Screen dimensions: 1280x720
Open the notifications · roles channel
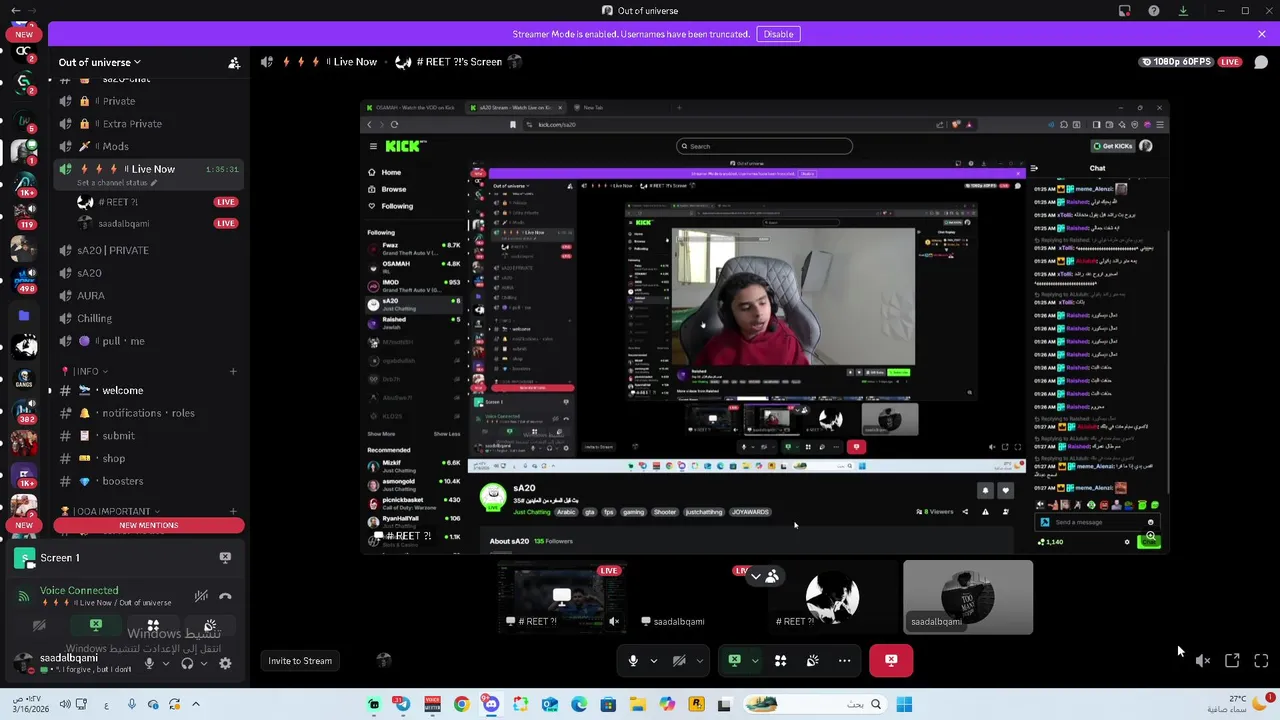(x=150, y=413)
